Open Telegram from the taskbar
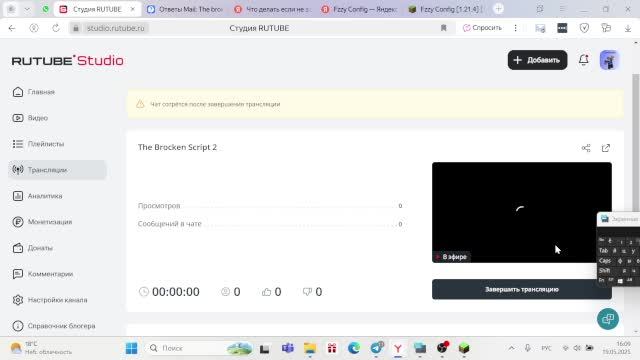This screenshot has height=360, width=640. pyautogui.click(x=377, y=348)
